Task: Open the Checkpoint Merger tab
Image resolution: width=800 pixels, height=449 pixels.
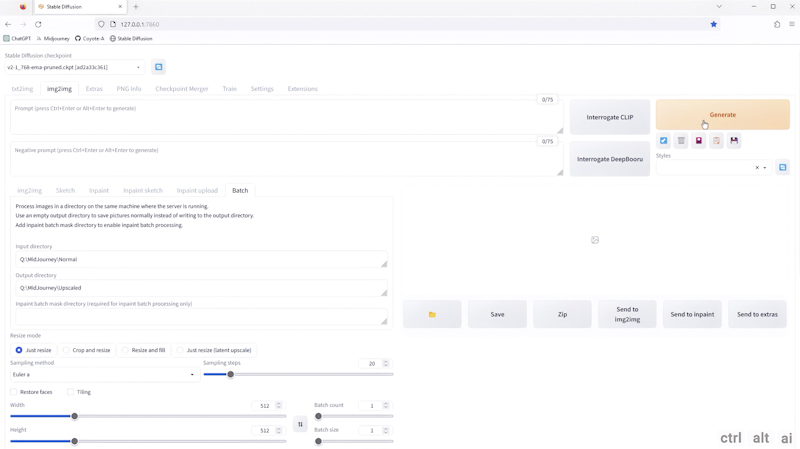Action: point(182,89)
